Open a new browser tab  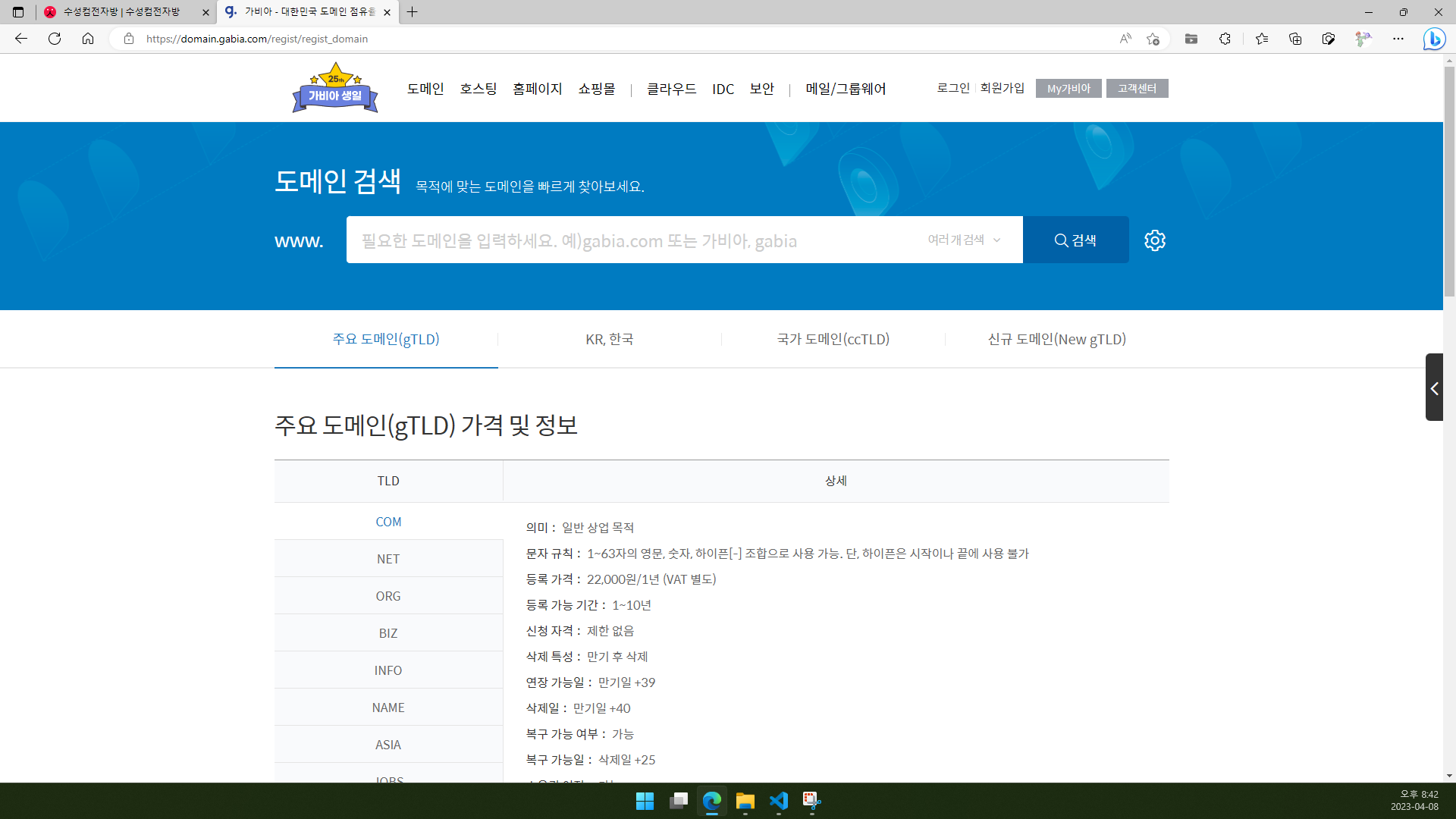(x=413, y=12)
